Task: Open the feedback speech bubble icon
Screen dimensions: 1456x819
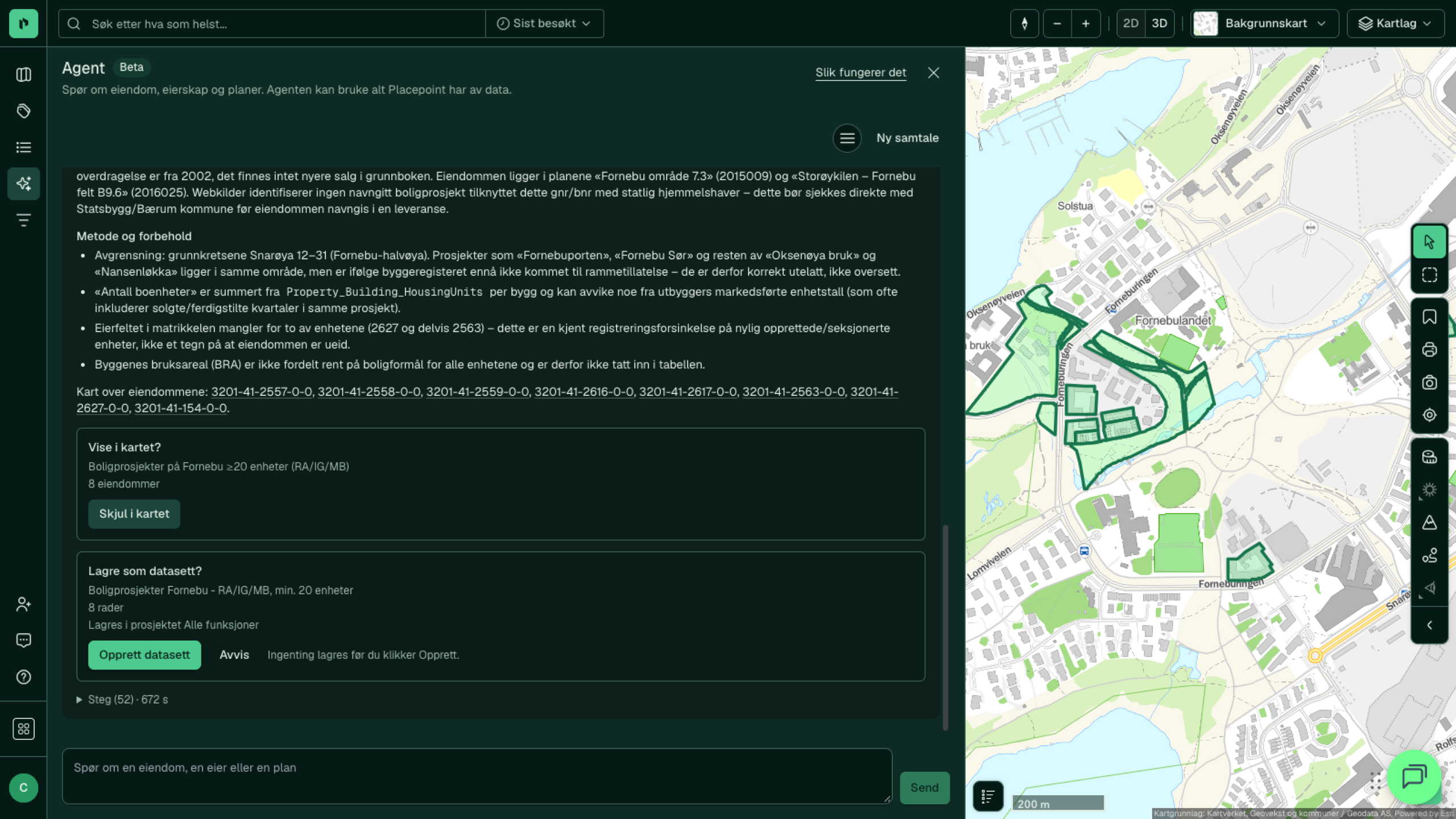Action: (x=23, y=640)
